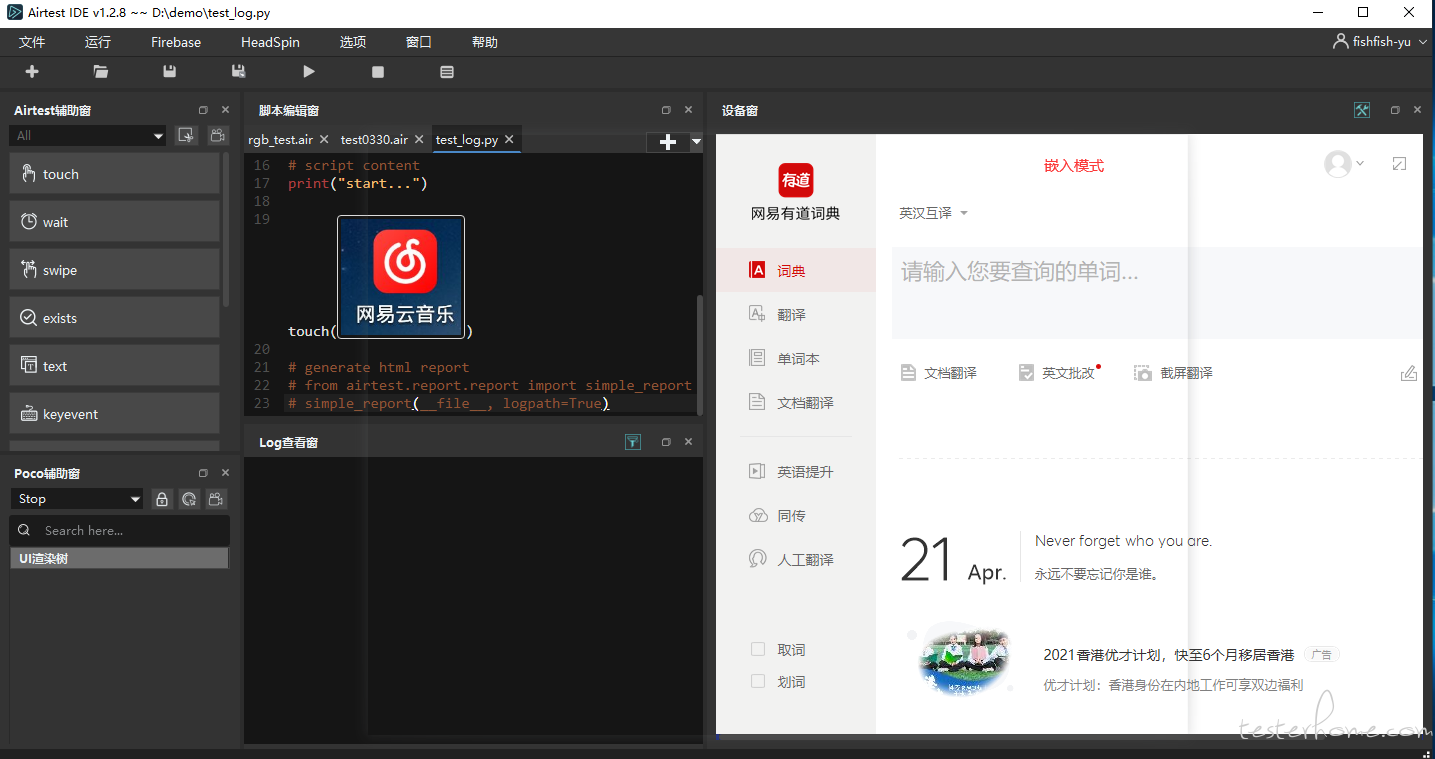Viewport: 1435px width, 759px height.
Task: Stop the script with the square icon
Action: (378, 72)
